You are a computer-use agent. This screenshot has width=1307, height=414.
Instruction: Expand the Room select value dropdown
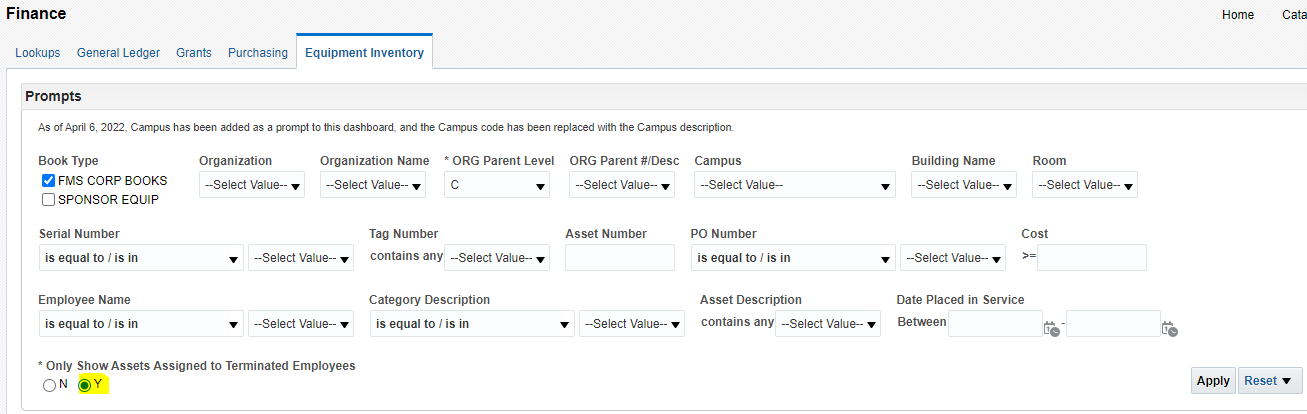click(x=1085, y=185)
